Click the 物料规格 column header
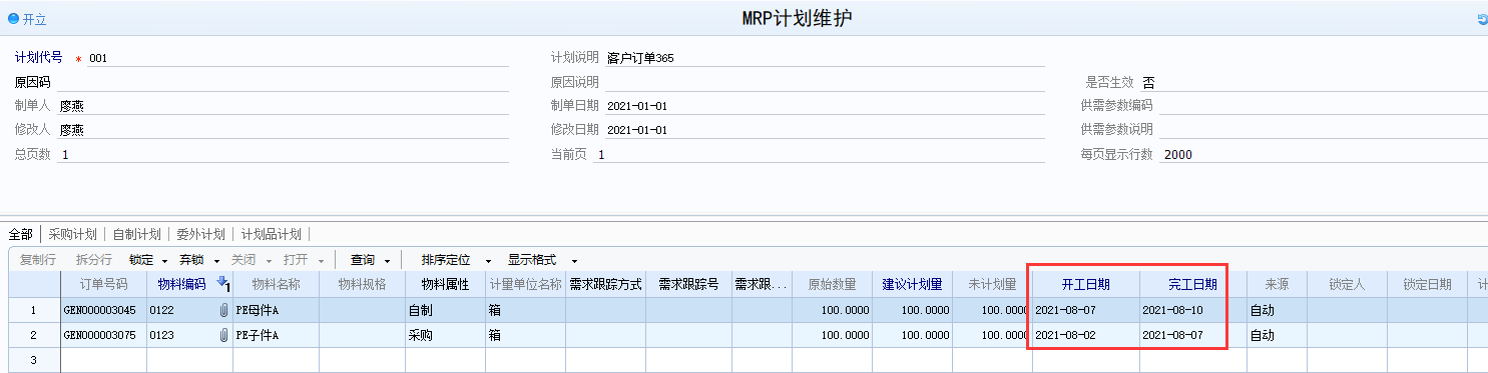This screenshot has height=373, width=1488. 362,284
